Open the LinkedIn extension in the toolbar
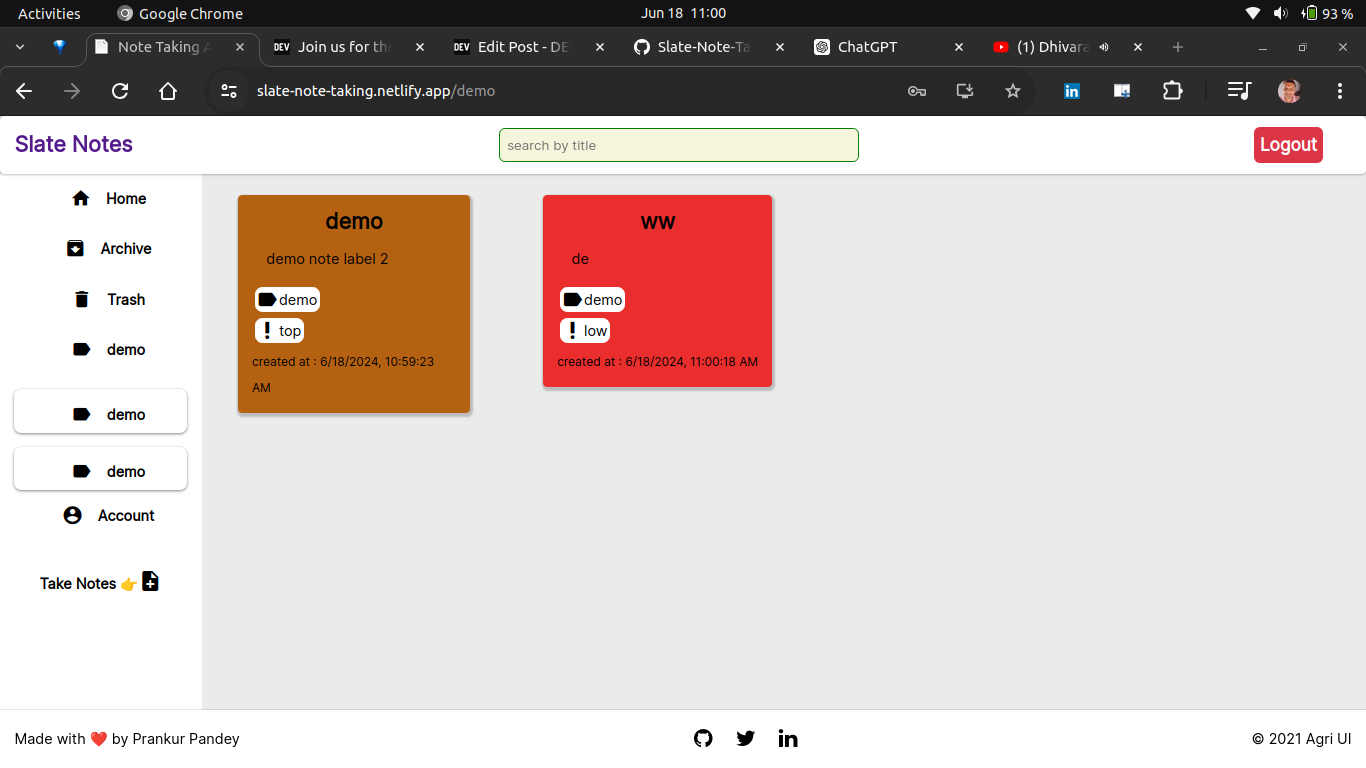The width and height of the screenshot is (1366, 768). pyautogui.click(x=1072, y=91)
